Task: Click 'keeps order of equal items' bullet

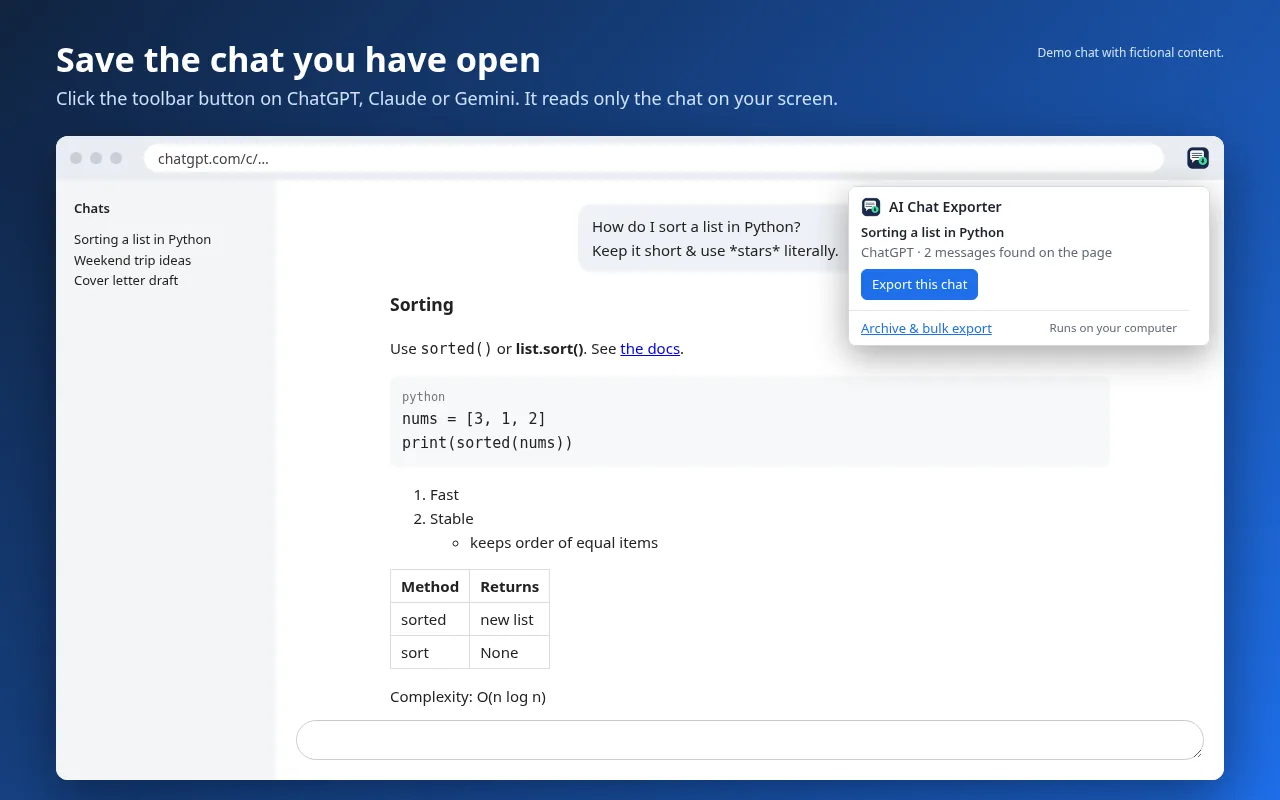Action: point(564,543)
